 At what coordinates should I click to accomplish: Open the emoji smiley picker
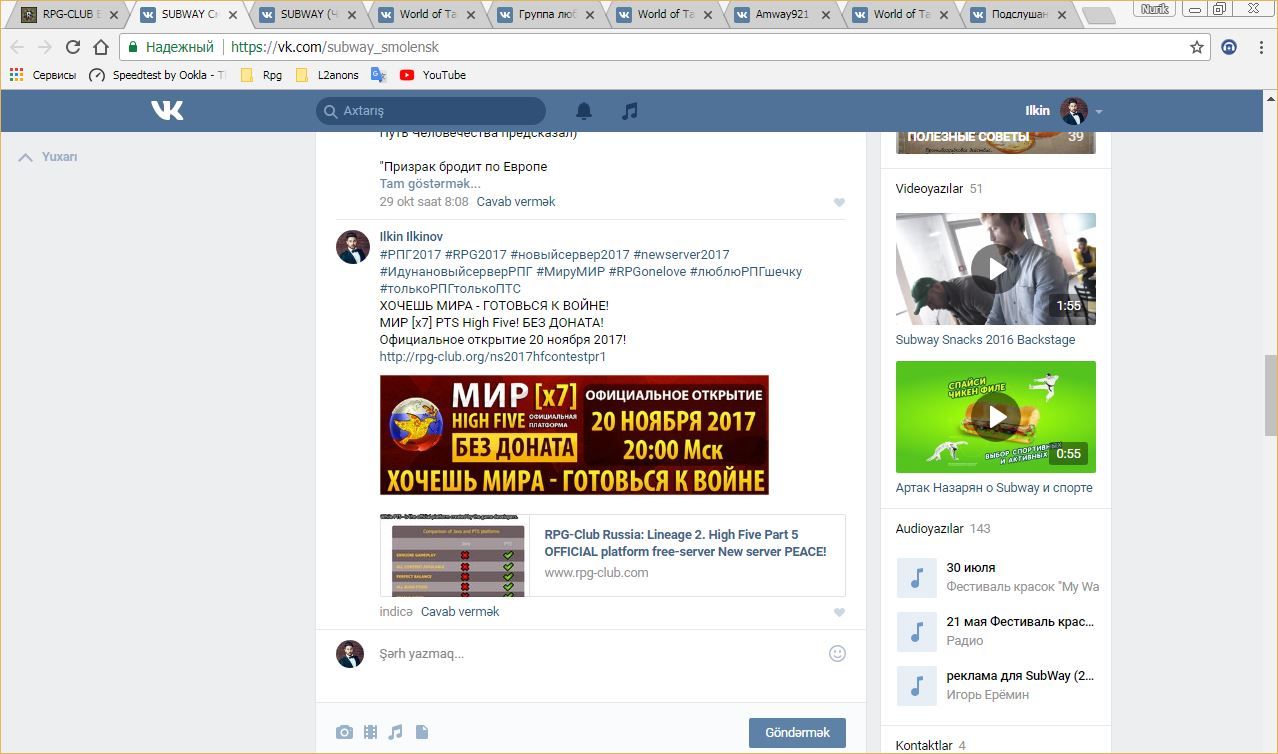(837, 653)
